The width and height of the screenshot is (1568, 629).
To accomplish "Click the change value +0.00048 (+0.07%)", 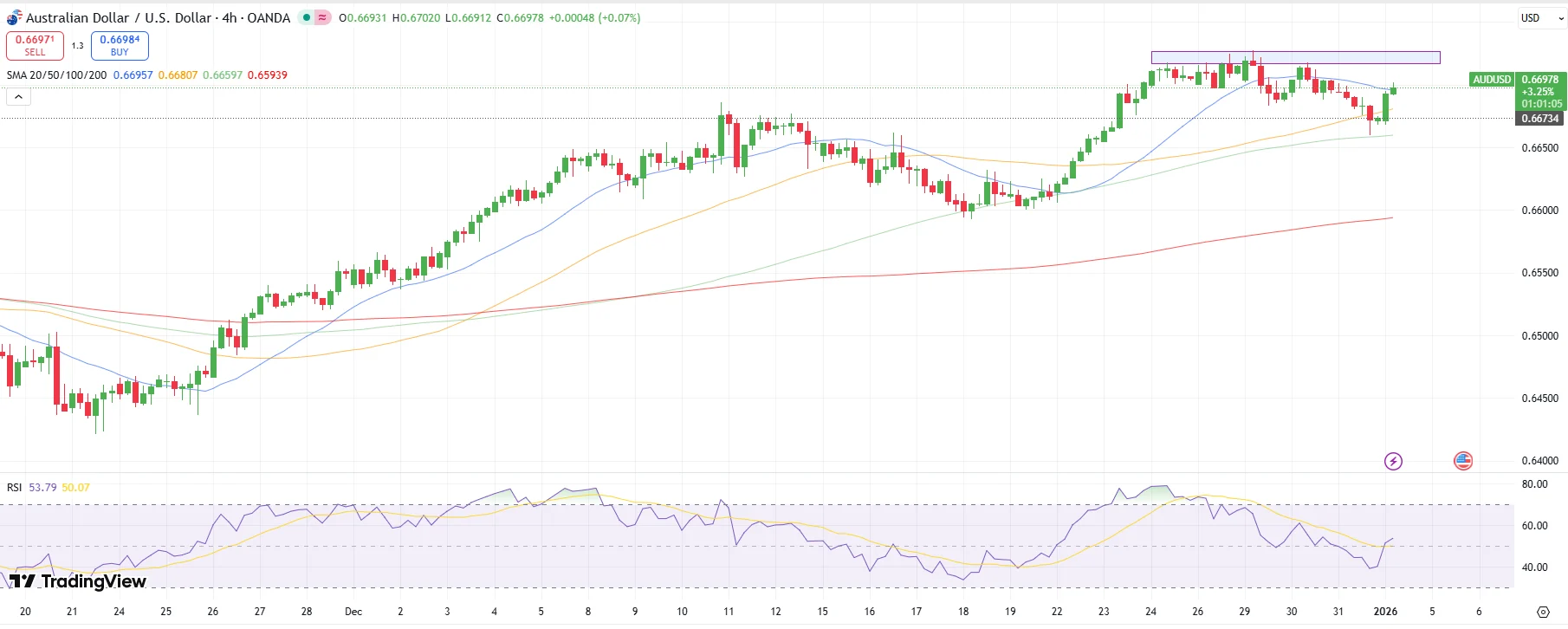I will (595, 17).
